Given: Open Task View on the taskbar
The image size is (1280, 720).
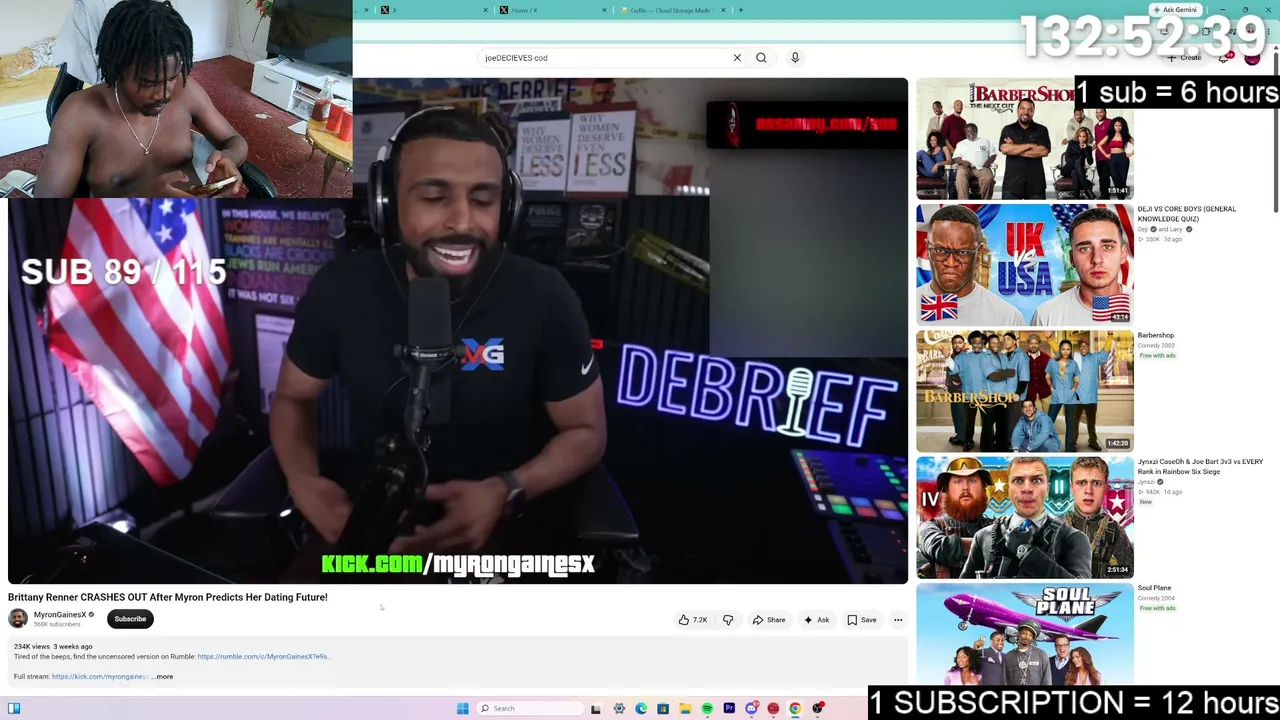Looking at the screenshot, I should [596, 708].
